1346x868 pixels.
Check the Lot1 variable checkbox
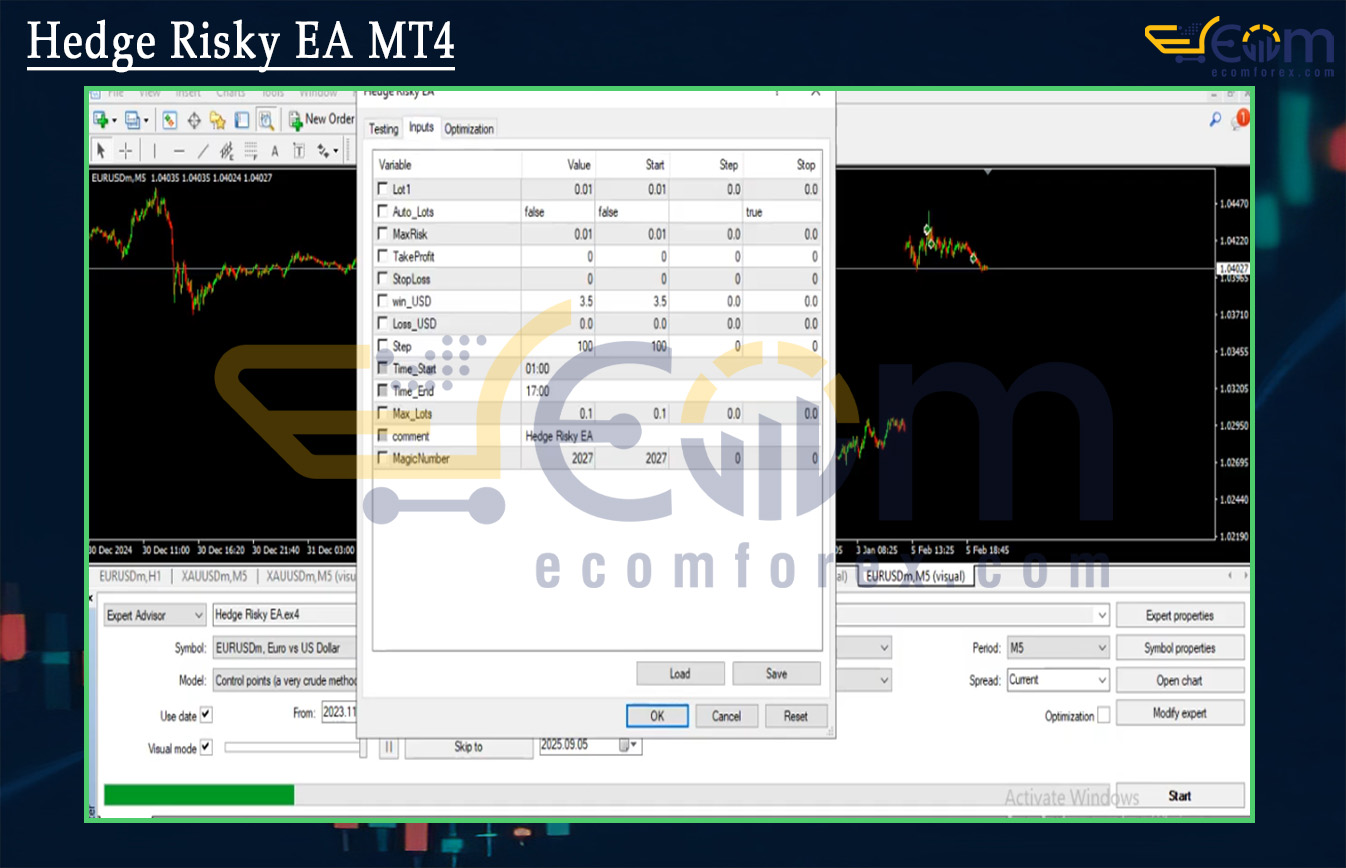382,189
